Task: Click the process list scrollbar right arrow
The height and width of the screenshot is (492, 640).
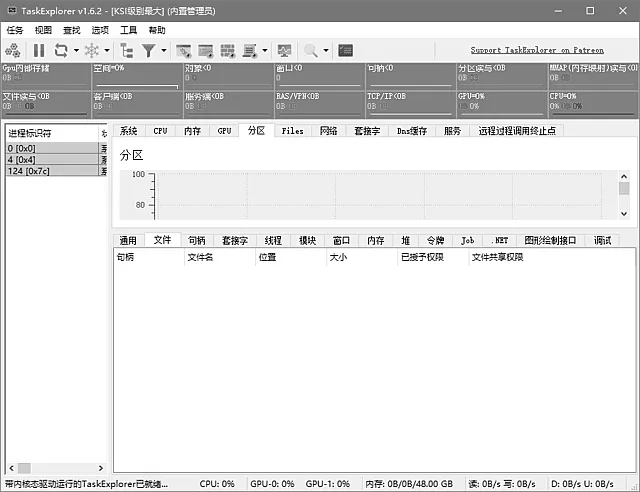Action: [x=101, y=468]
